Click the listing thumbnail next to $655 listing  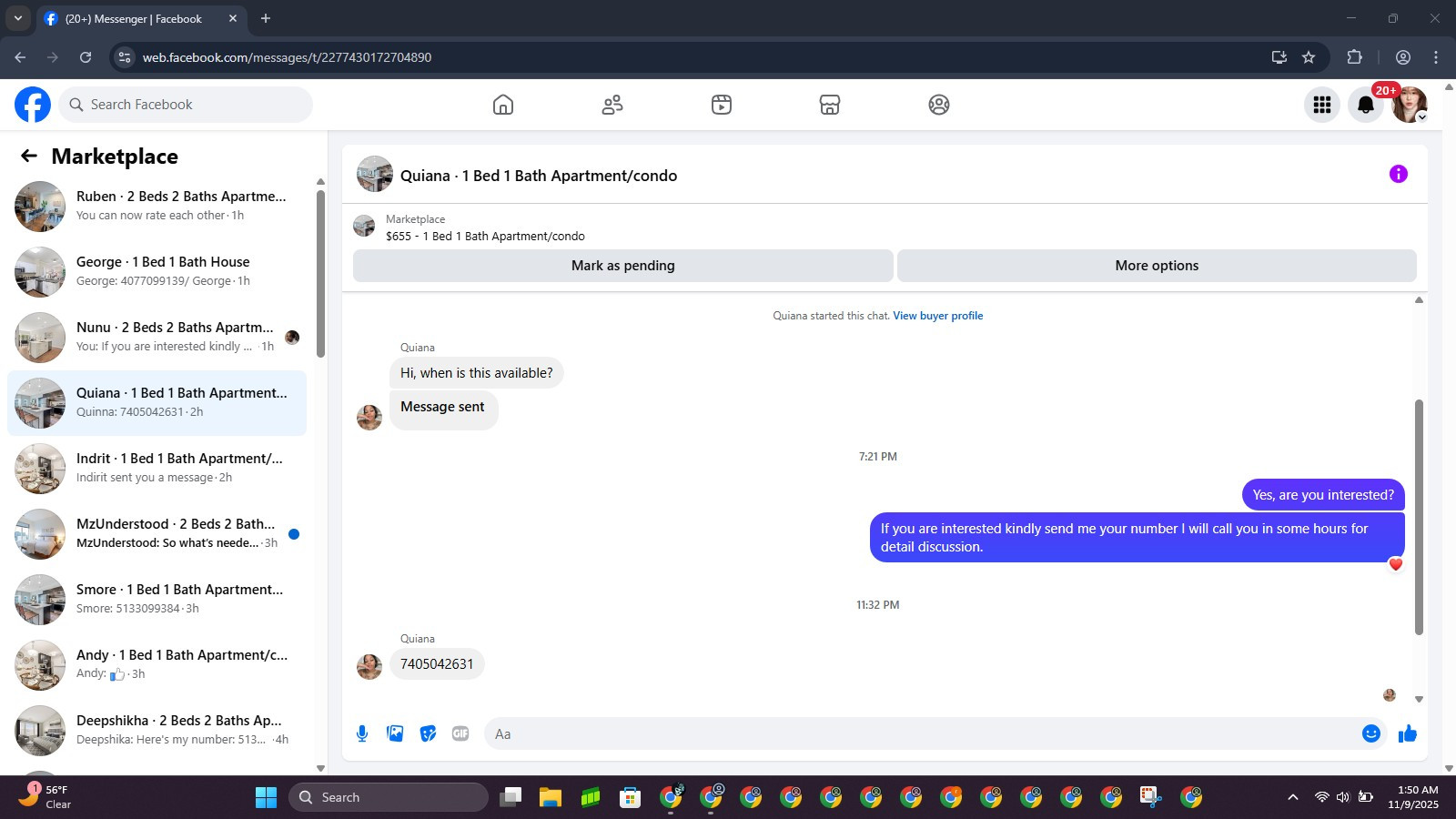(364, 227)
